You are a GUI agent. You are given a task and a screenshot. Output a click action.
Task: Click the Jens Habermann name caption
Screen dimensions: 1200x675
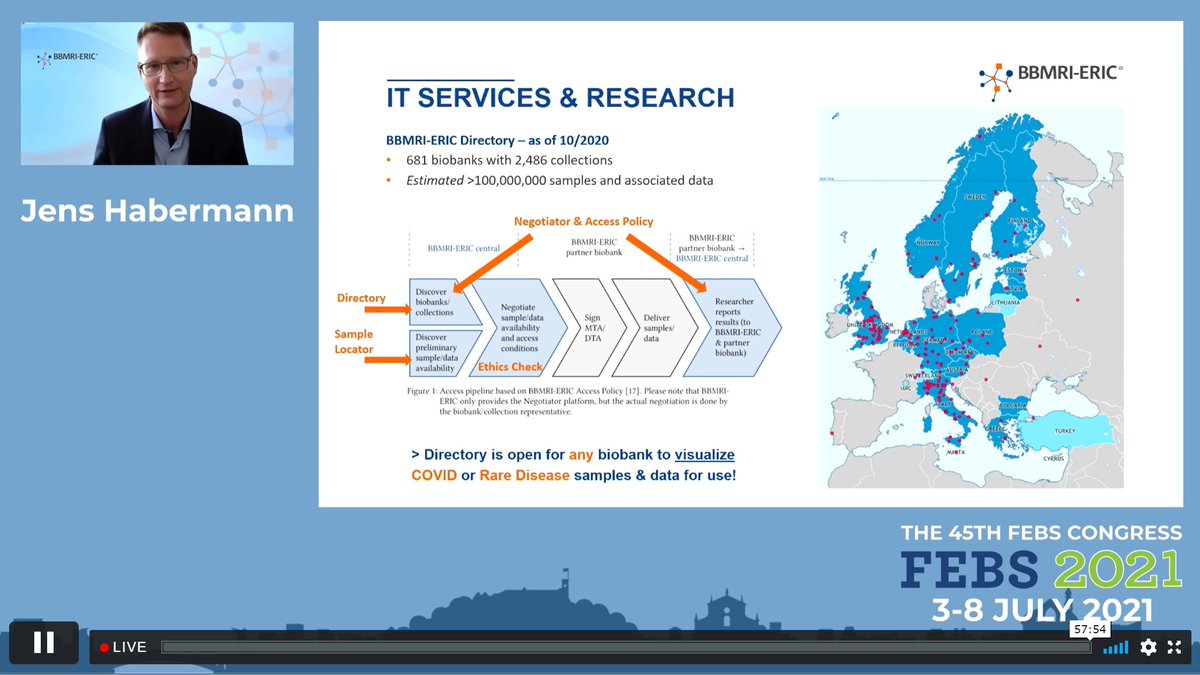(157, 211)
